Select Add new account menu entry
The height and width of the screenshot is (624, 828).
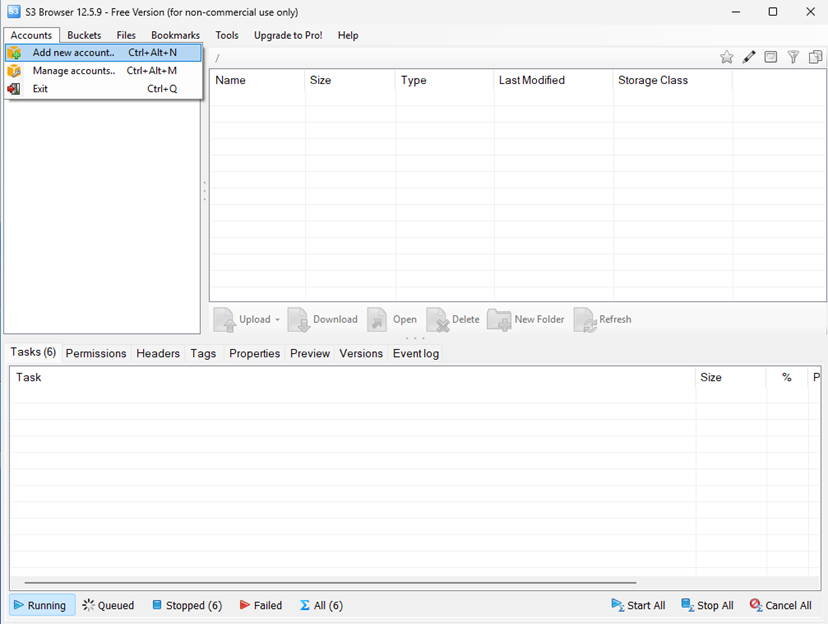[x=104, y=53]
